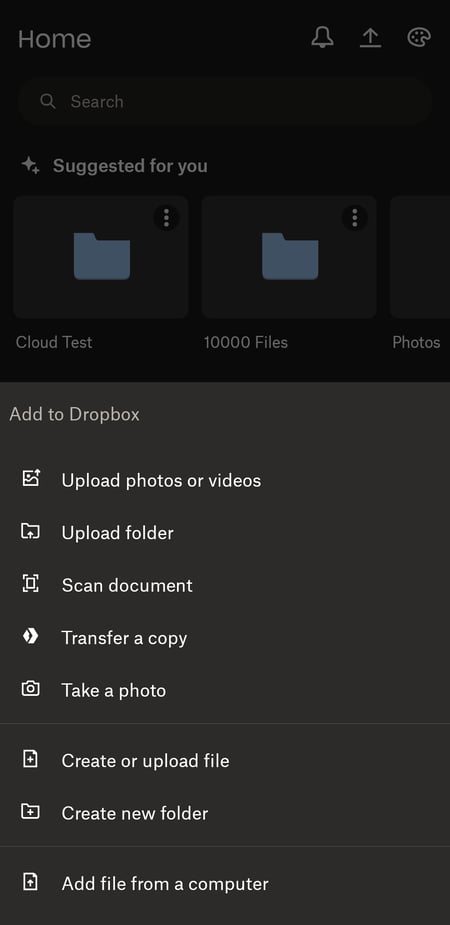Click the camera icon for Take a photo

30,688
